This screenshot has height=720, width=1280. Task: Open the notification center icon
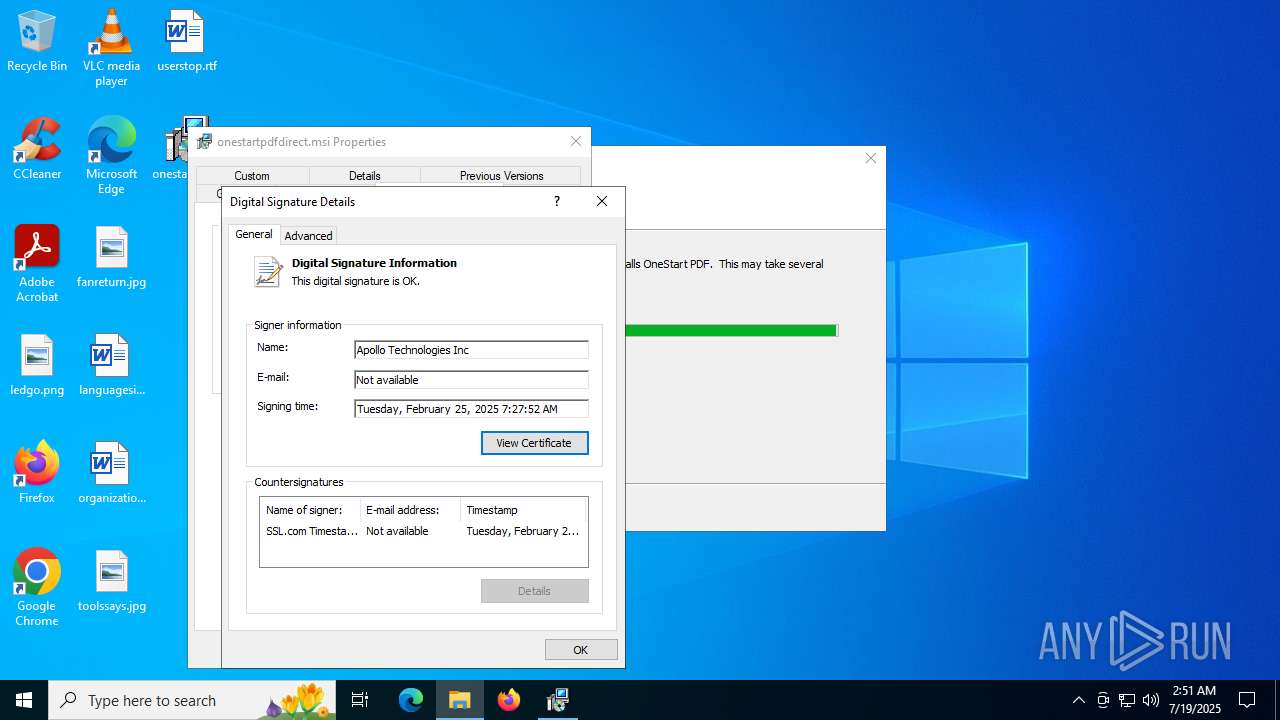(x=1247, y=700)
